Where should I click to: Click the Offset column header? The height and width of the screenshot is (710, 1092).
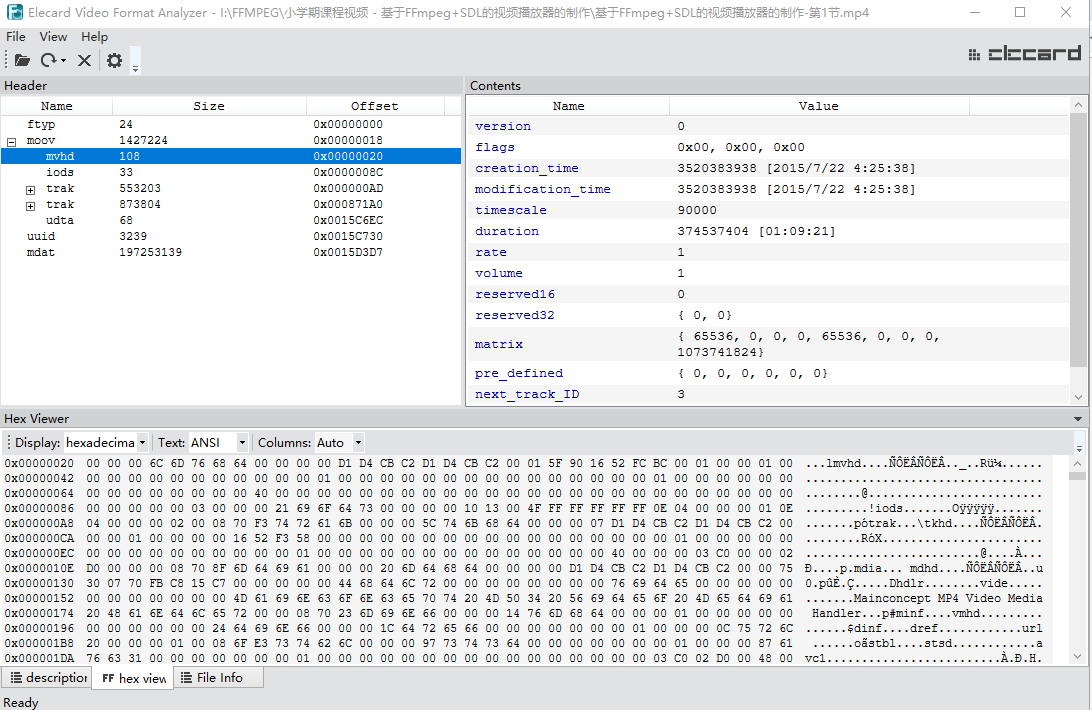coord(375,106)
